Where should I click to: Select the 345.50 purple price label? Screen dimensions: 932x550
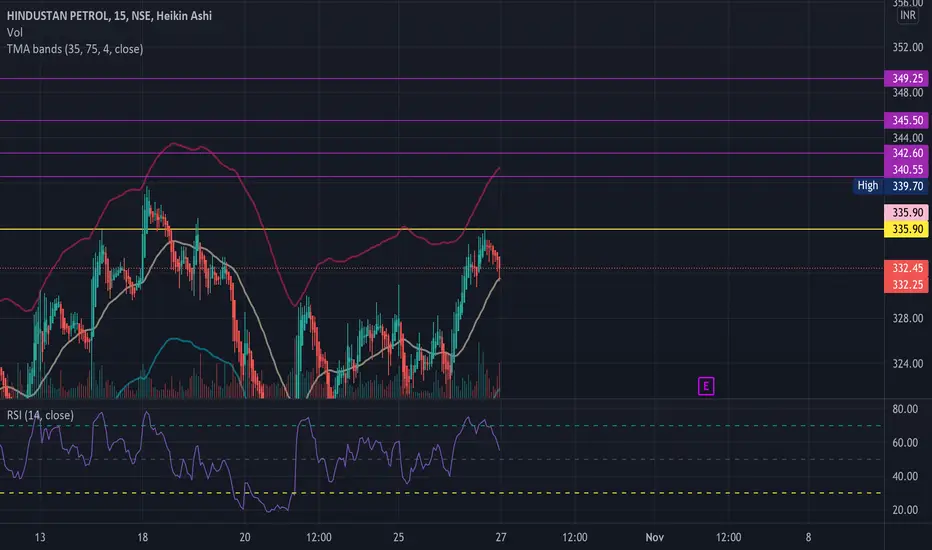pyautogui.click(x=906, y=121)
